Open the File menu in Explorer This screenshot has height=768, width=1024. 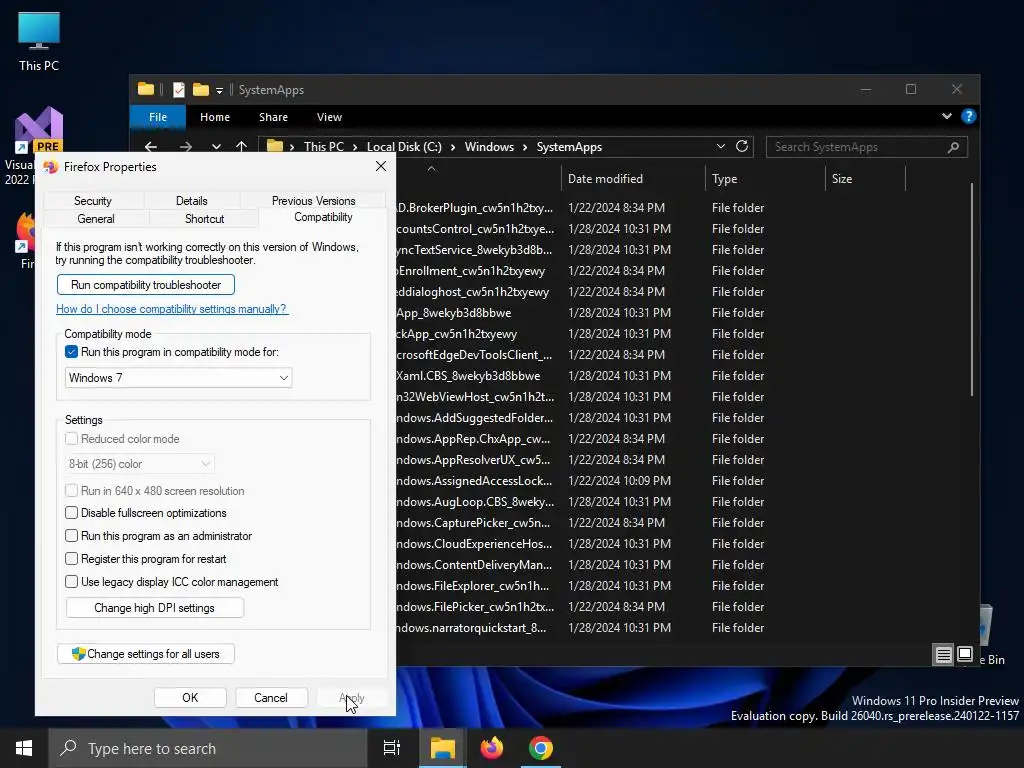coord(158,117)
